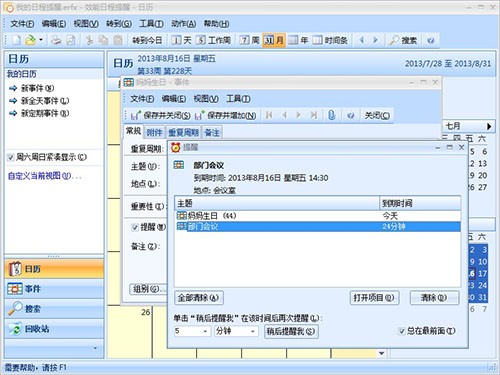Select the Month view toolbar button

click(x=274, y=40)
